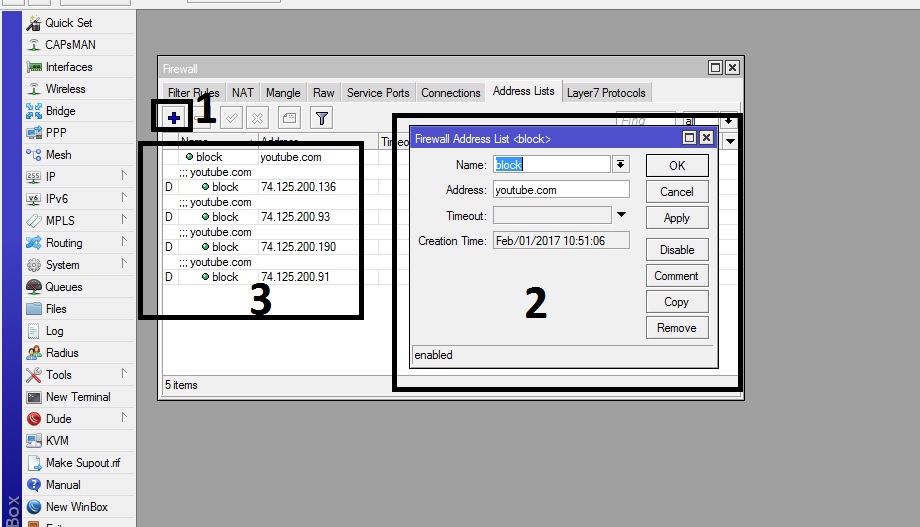
Task: Switch to the Mangle tab
Action: 283,93
